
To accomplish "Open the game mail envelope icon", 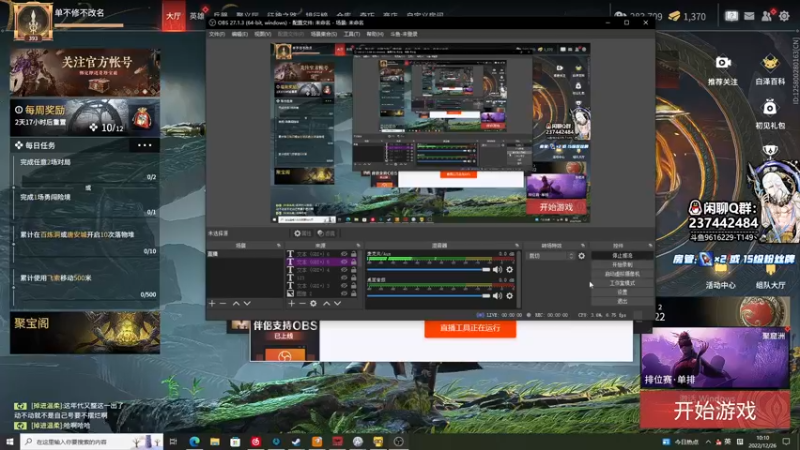I will click(749, 16).
